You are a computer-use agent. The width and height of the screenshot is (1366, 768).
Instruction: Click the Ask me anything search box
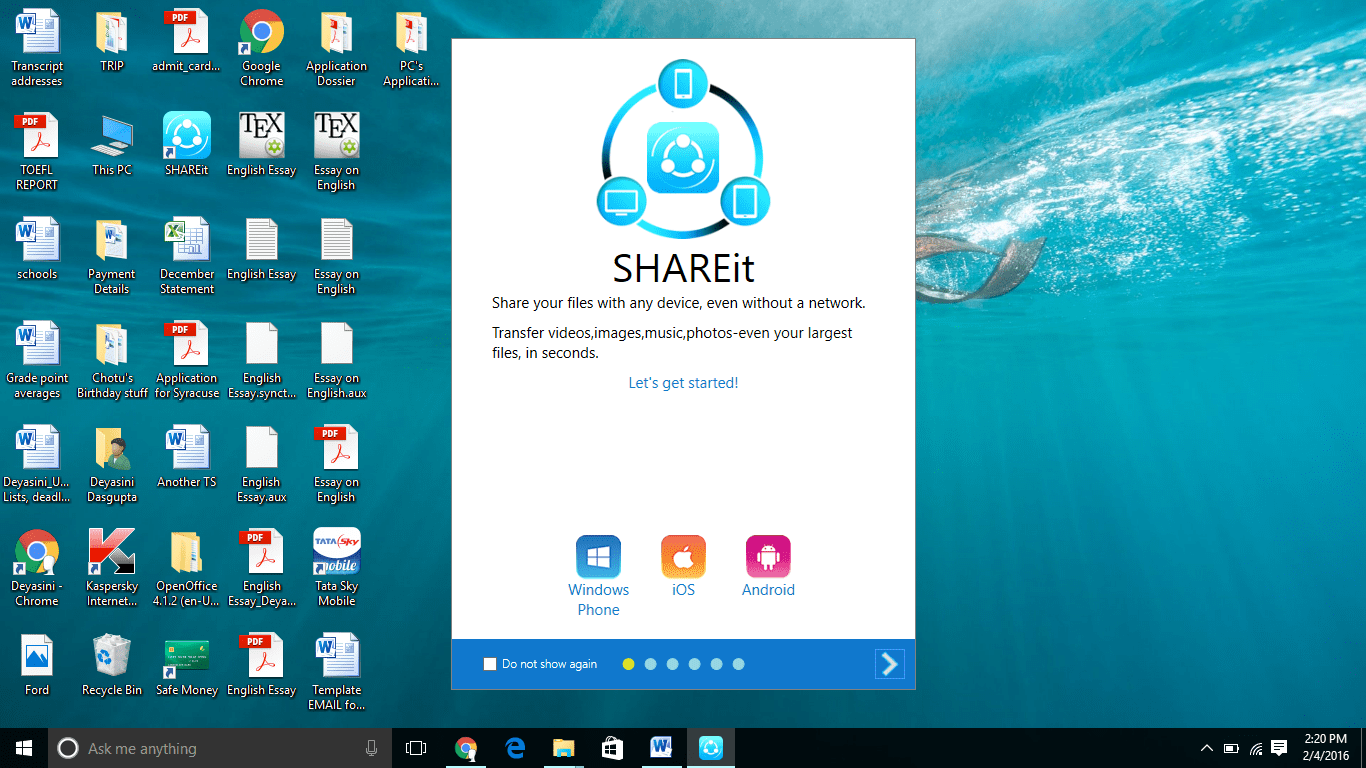coord(219,748)
